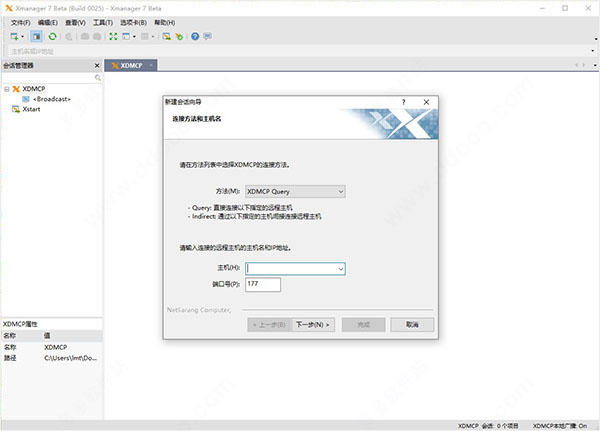Select the XDMCP folder in tree
This screenshot has height=431, width=600.
tap(29, 89)
